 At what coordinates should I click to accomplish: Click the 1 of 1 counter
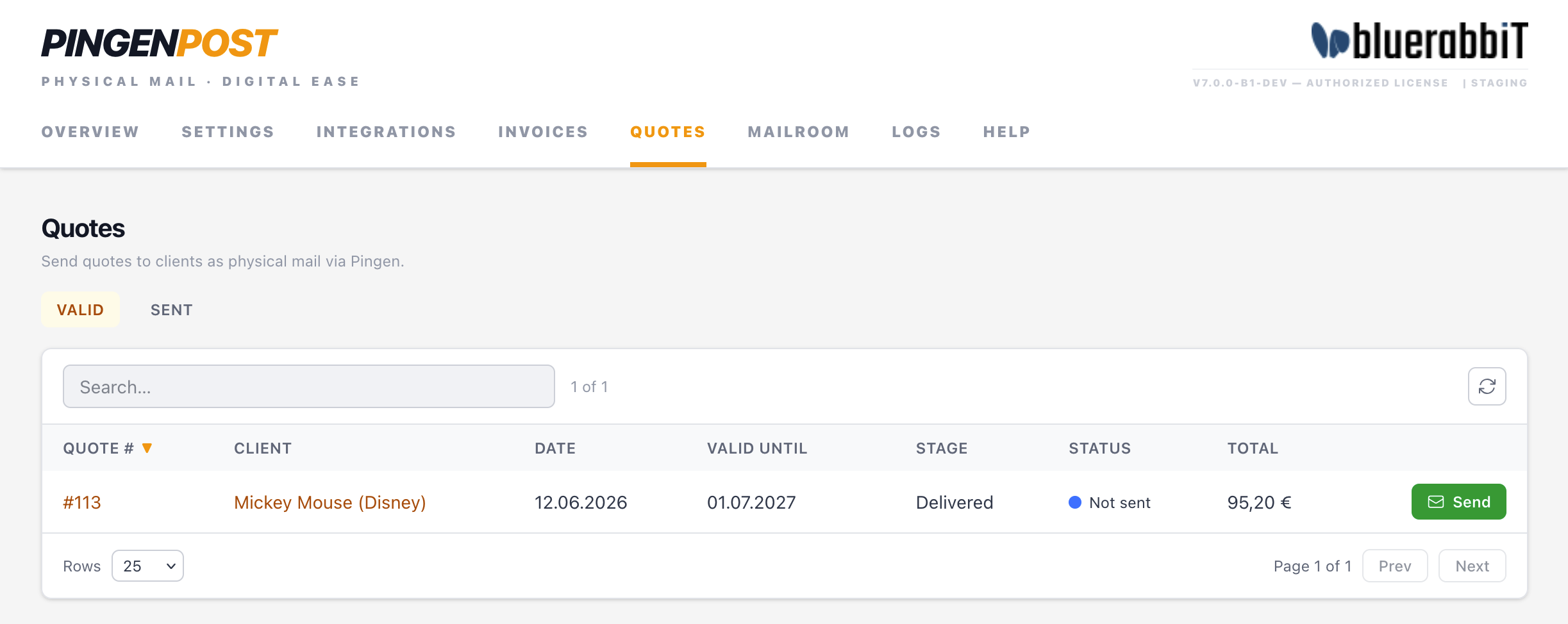coord(589,386)
